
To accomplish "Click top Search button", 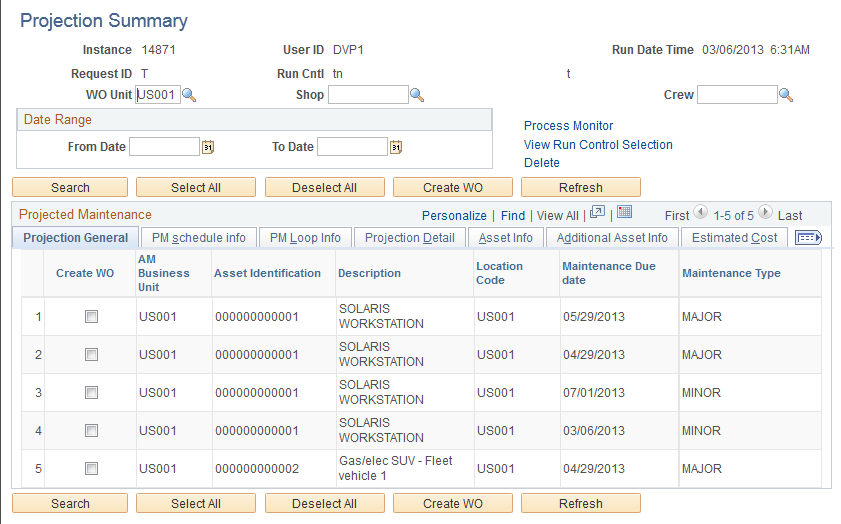I will point(70,188).
